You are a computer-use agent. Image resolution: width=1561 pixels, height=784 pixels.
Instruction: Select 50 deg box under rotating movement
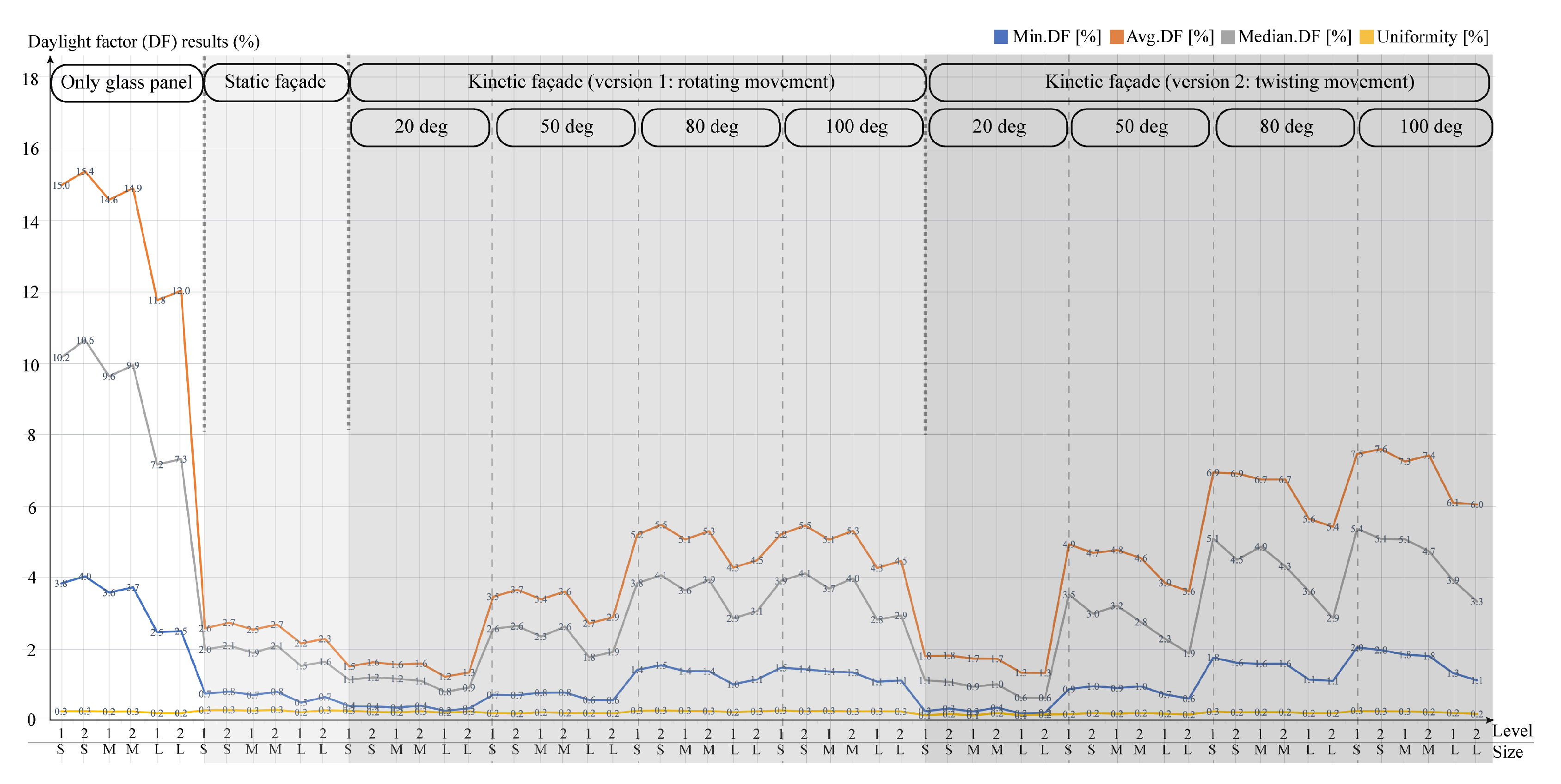566,127
